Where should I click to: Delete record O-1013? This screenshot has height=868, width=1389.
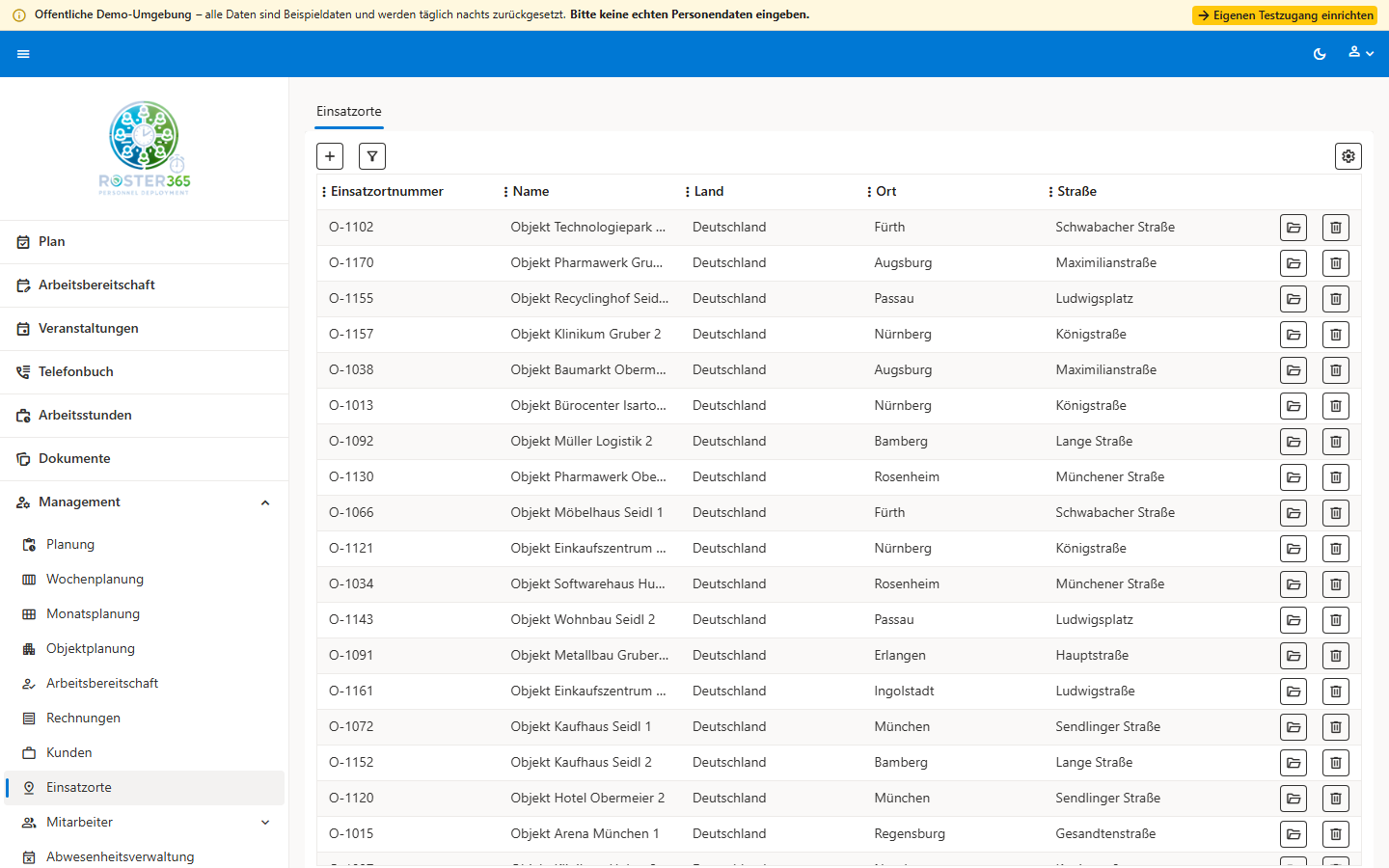[1336, 406]
